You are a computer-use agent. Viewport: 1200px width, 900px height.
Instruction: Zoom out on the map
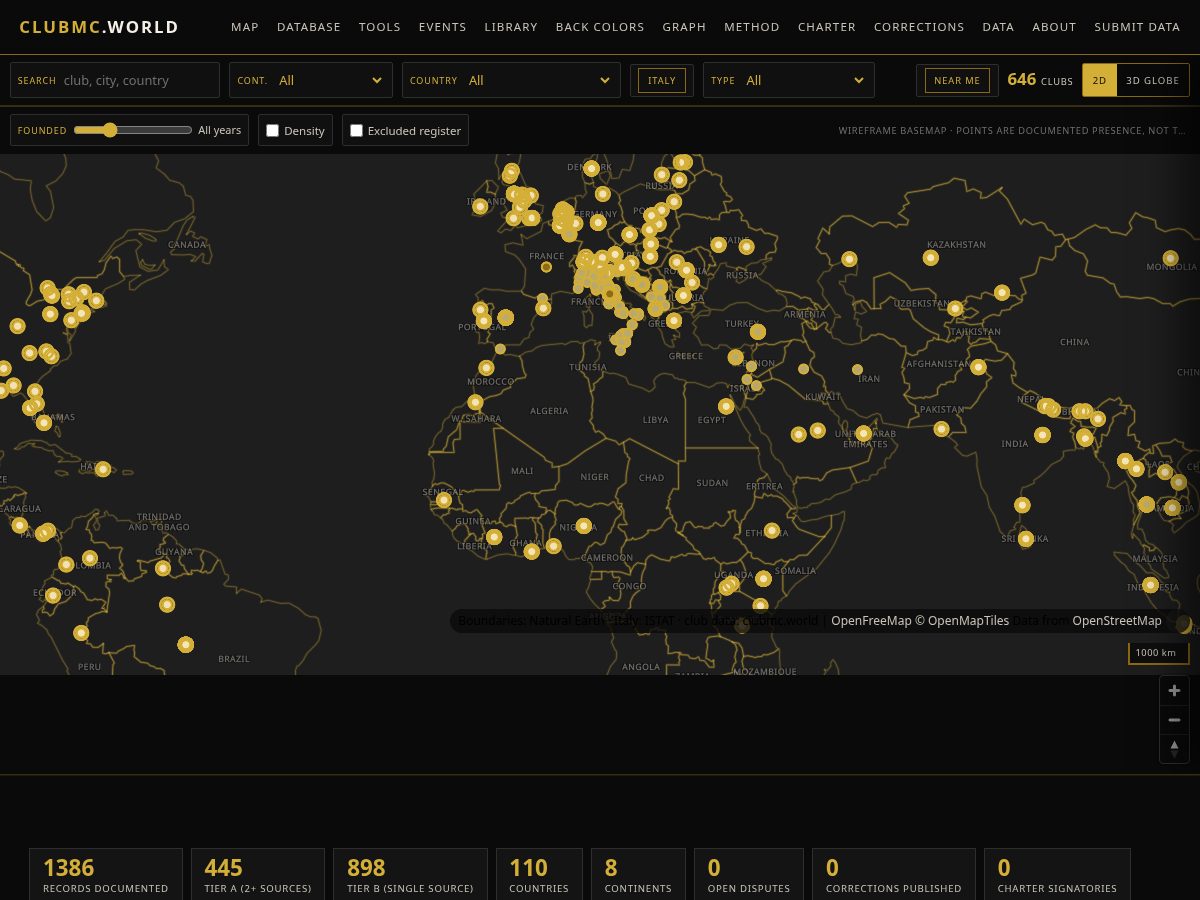1174,719
